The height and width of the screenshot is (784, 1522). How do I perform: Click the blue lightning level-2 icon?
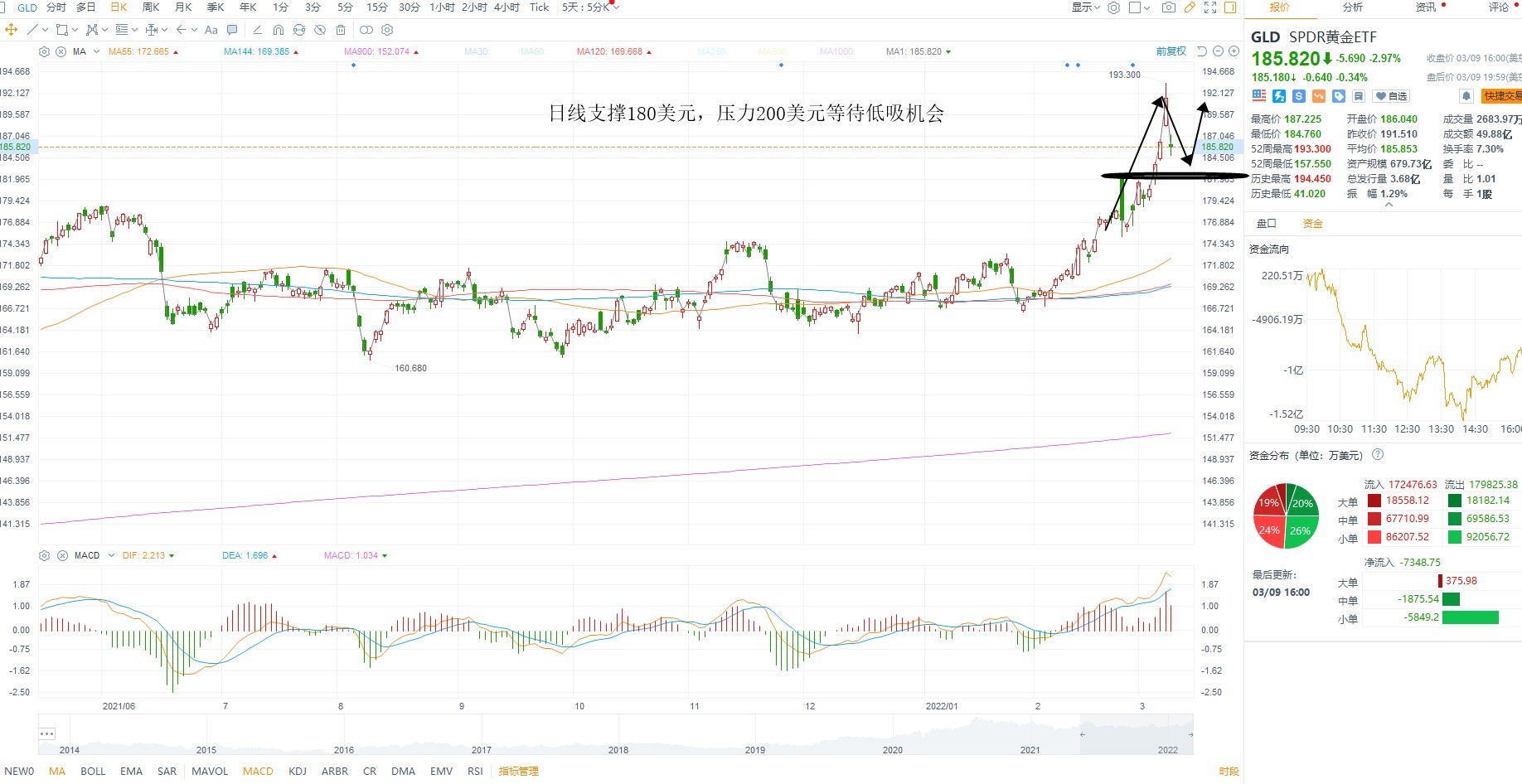[1279, 96]
